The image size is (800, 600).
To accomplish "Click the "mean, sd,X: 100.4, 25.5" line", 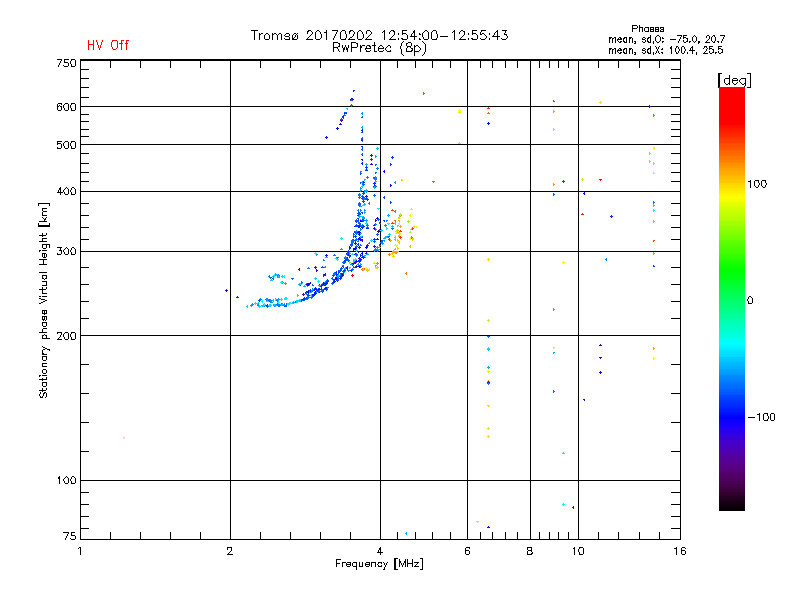I will (x=665, y=50).
